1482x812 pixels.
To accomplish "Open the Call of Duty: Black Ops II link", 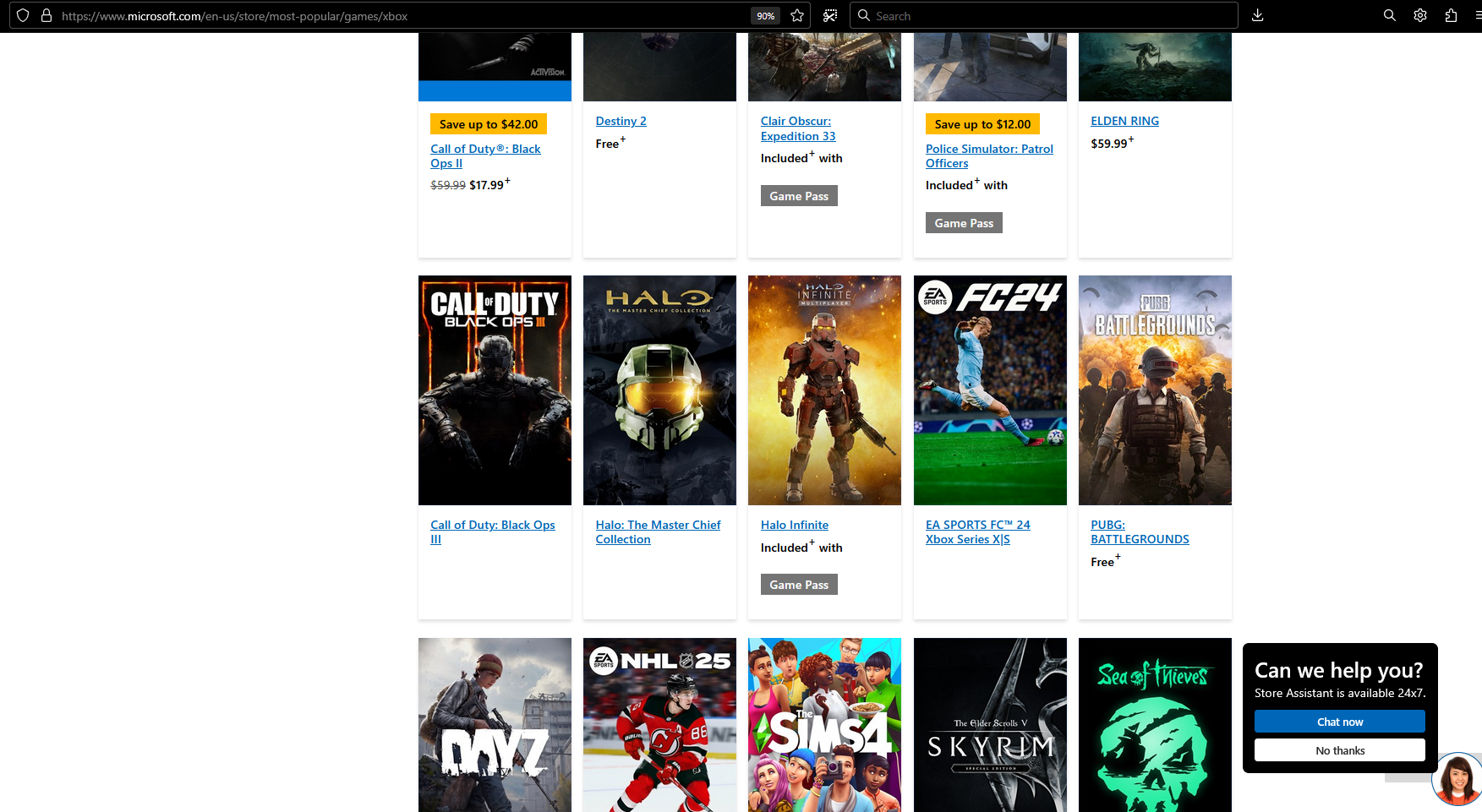I will [485, 156].
